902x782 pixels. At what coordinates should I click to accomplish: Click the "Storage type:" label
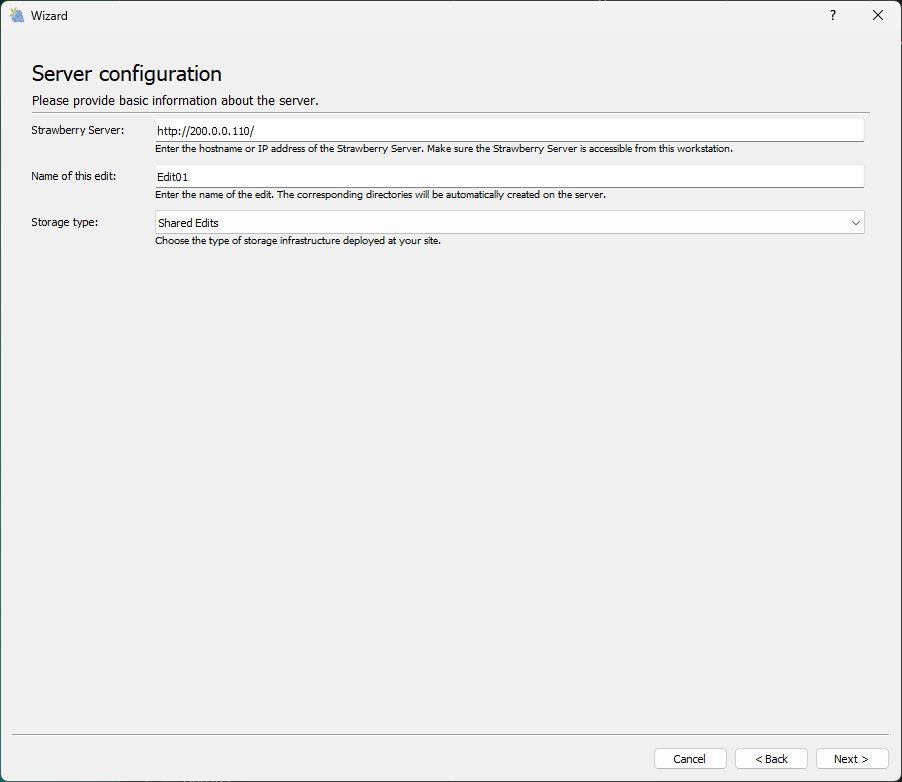tap(65, 222)
